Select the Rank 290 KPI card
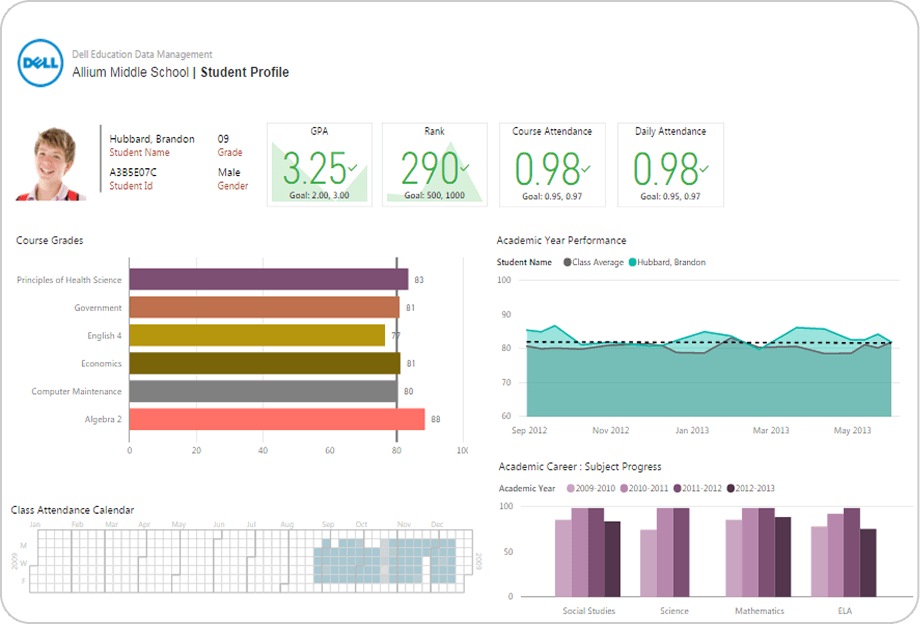Viewport: 920px width, 624px height. click(x=435, y=165)
